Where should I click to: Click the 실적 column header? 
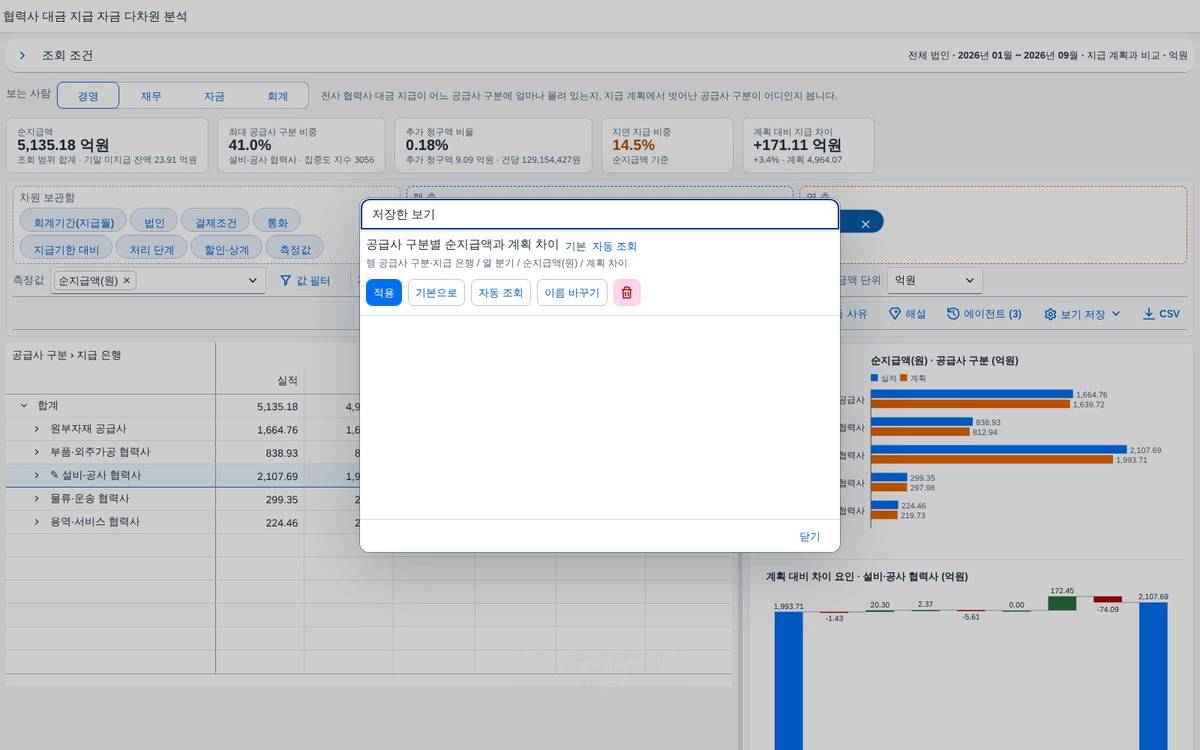click(260, 381)
